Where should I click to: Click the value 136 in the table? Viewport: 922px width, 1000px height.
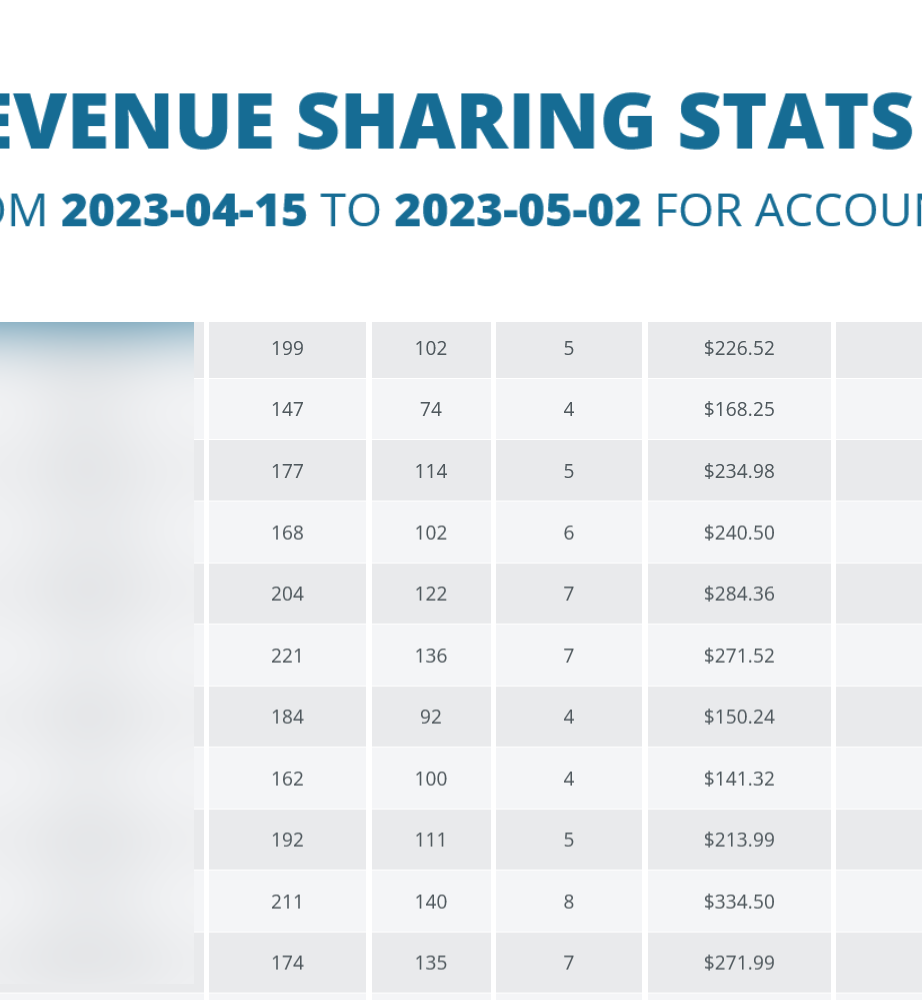(431, 656)
